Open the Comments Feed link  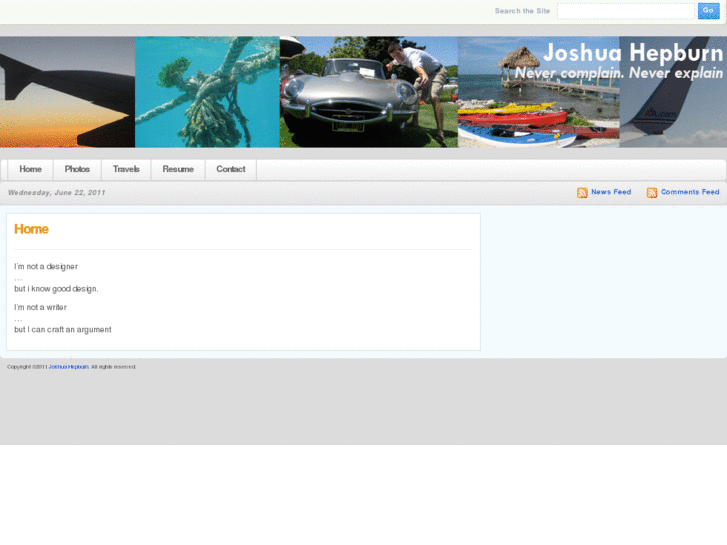[x=690, y=192]
